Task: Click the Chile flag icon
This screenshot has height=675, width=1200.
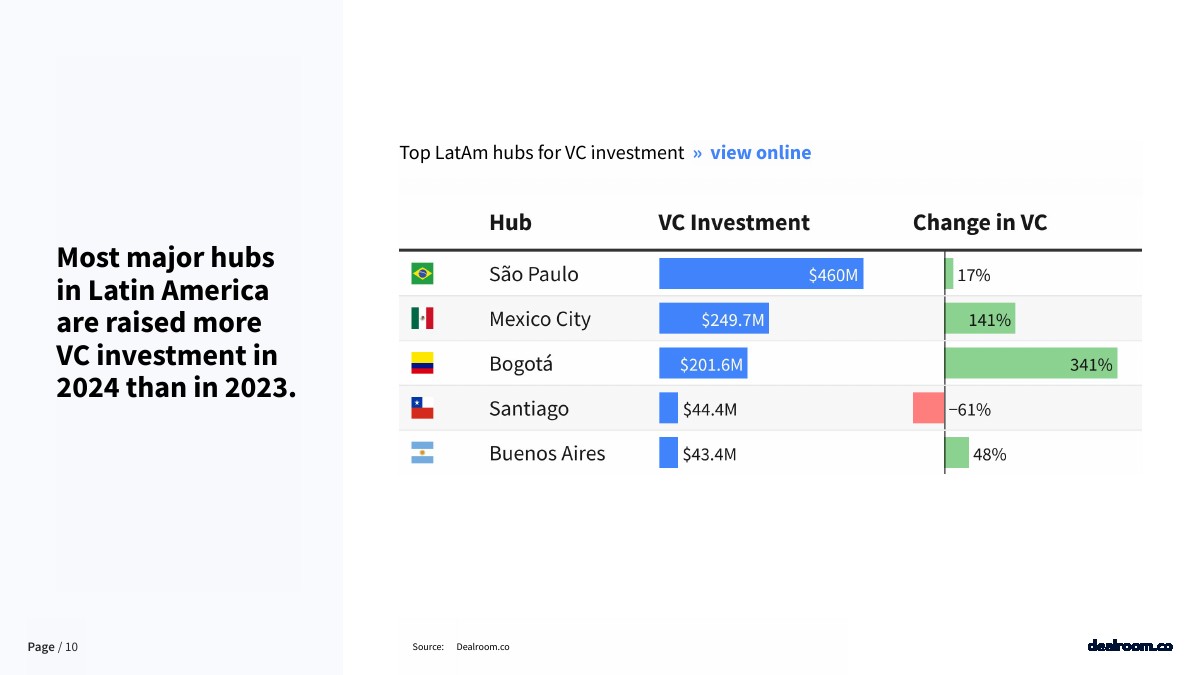Action: (x=422, y=409)
